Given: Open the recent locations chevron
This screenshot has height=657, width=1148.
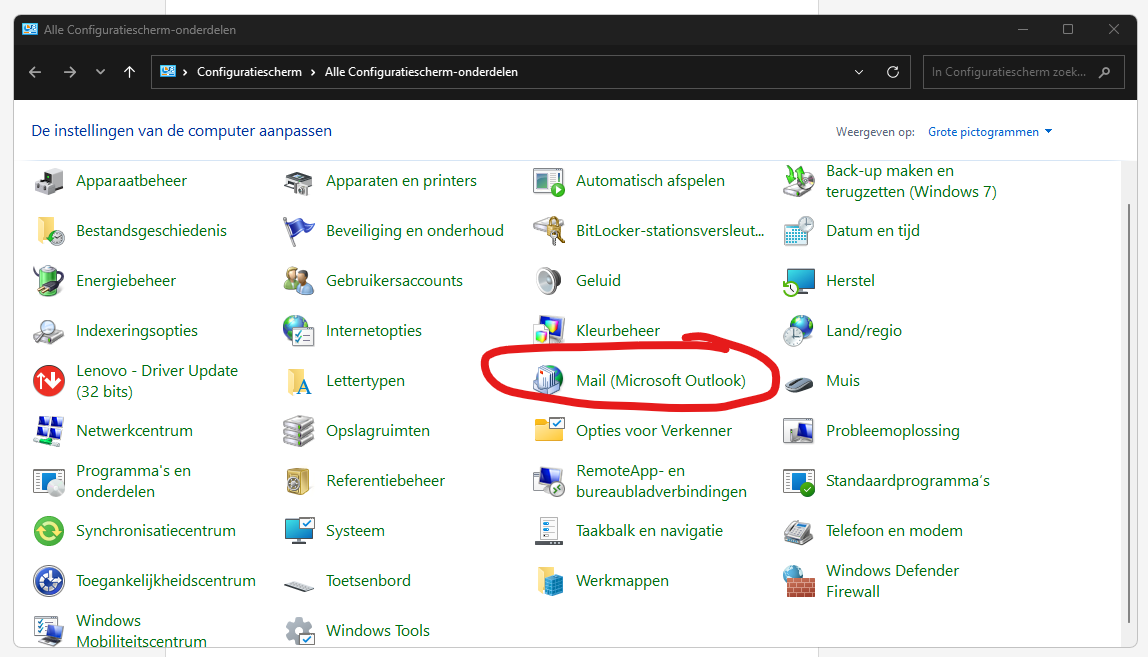Looking at the screenshot, I should pos(100,72).
